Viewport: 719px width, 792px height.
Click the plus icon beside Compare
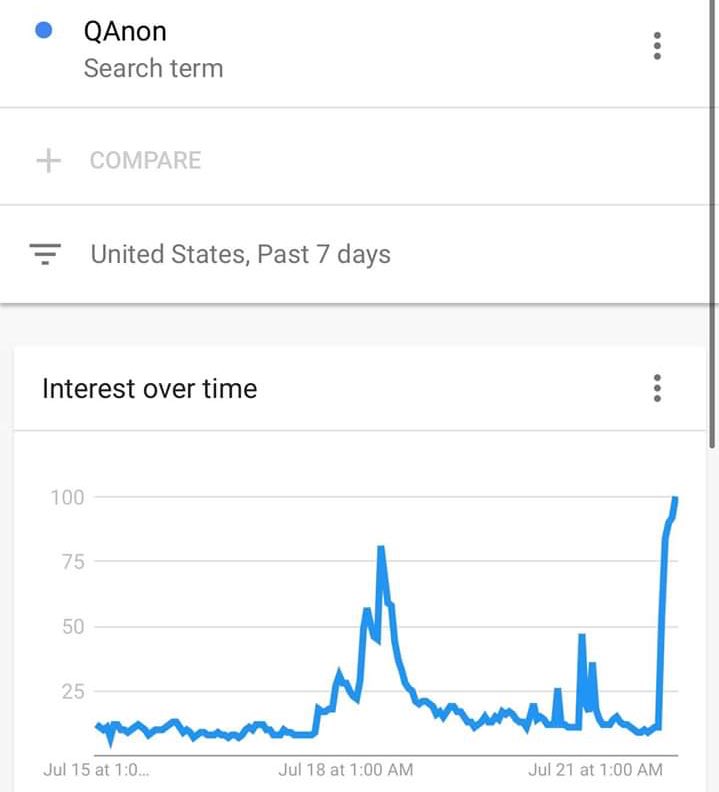(49, 161)
